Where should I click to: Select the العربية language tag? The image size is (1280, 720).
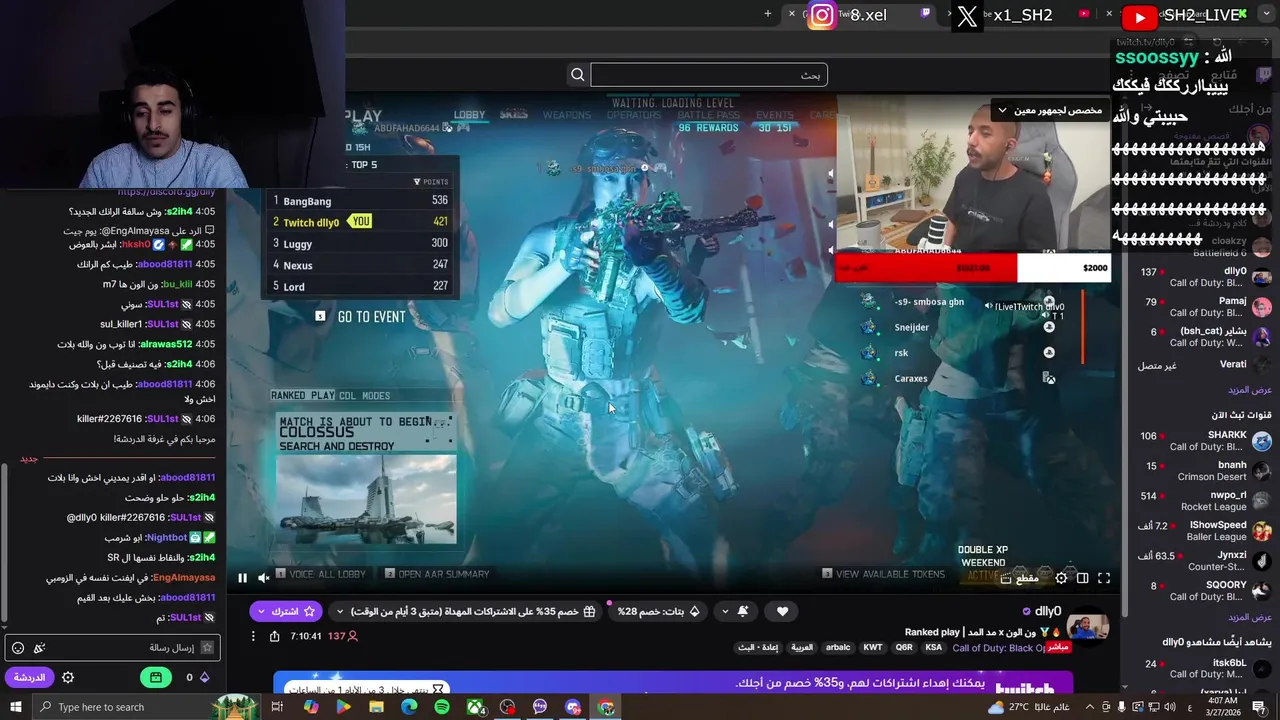click(802, 647)
